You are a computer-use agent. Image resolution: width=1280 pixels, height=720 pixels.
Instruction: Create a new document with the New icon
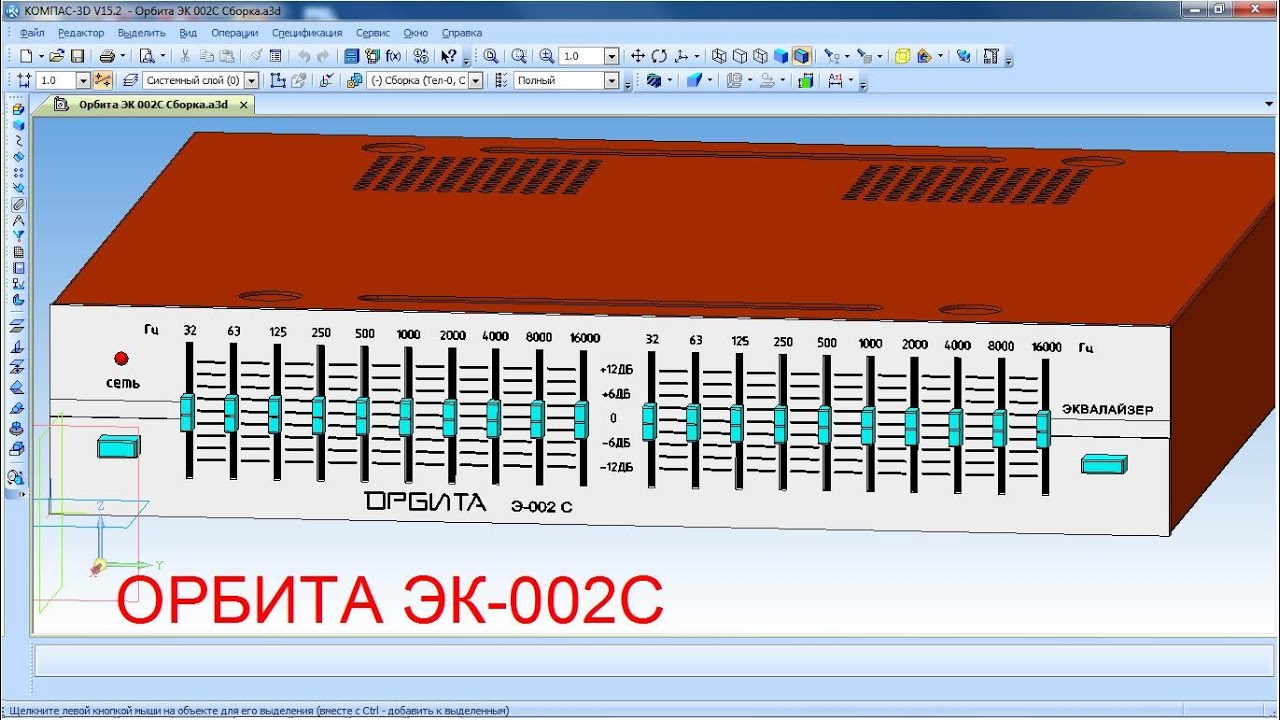[27, 56]
